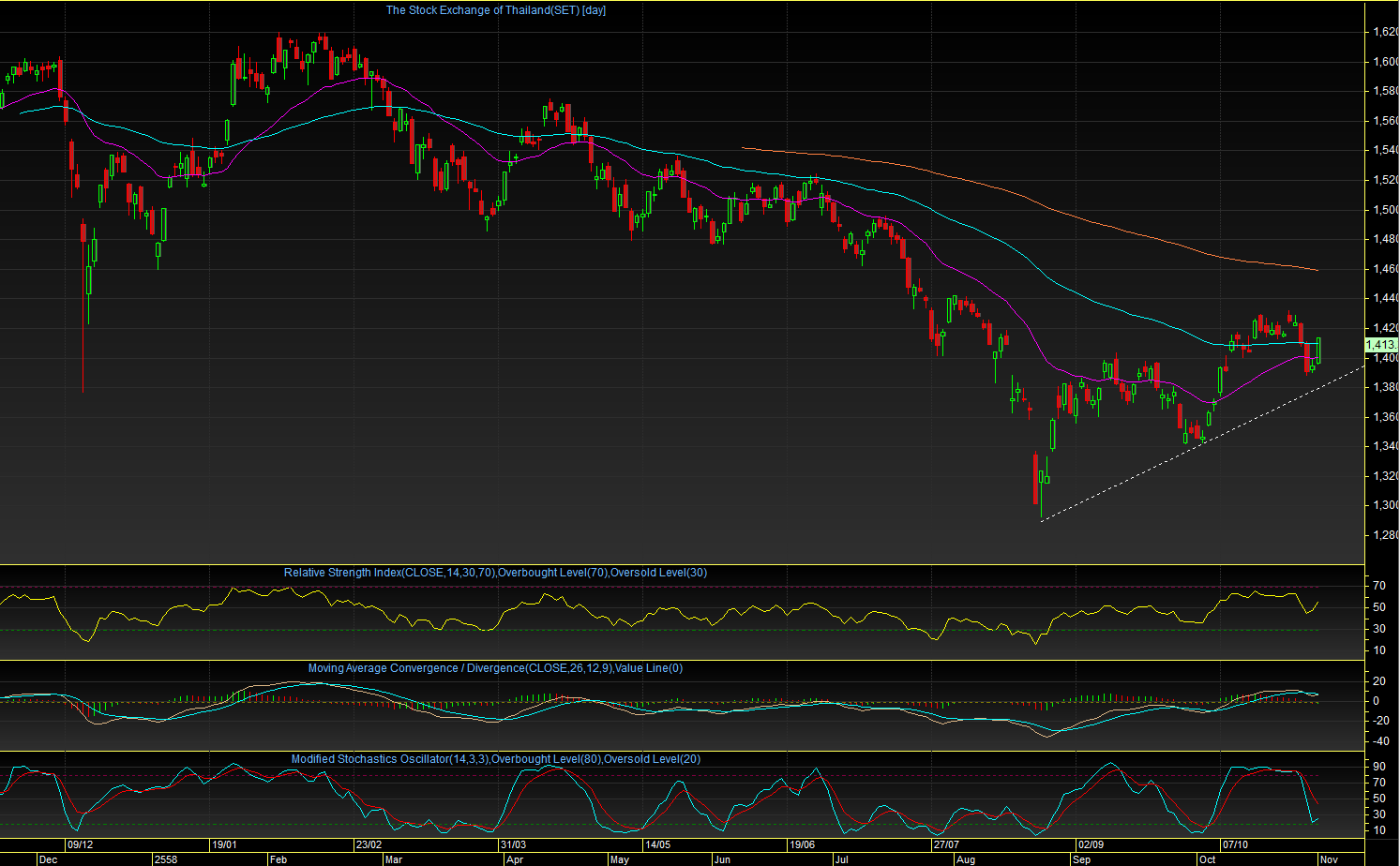Click the 27/07 date marker
Screen dimensions: 1400x866
(946, 844)
